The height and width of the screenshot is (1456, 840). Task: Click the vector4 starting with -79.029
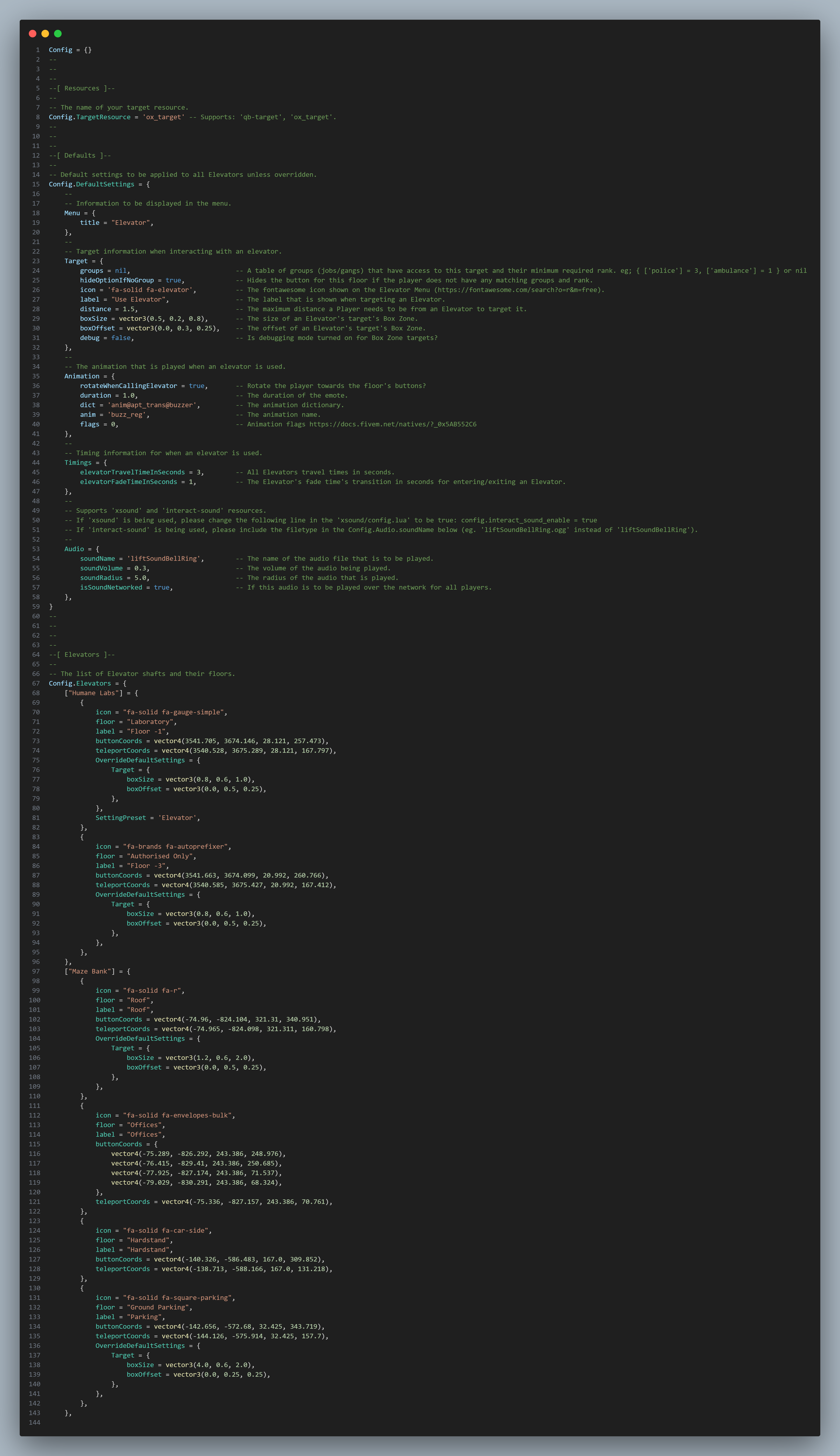[195, 1183]
